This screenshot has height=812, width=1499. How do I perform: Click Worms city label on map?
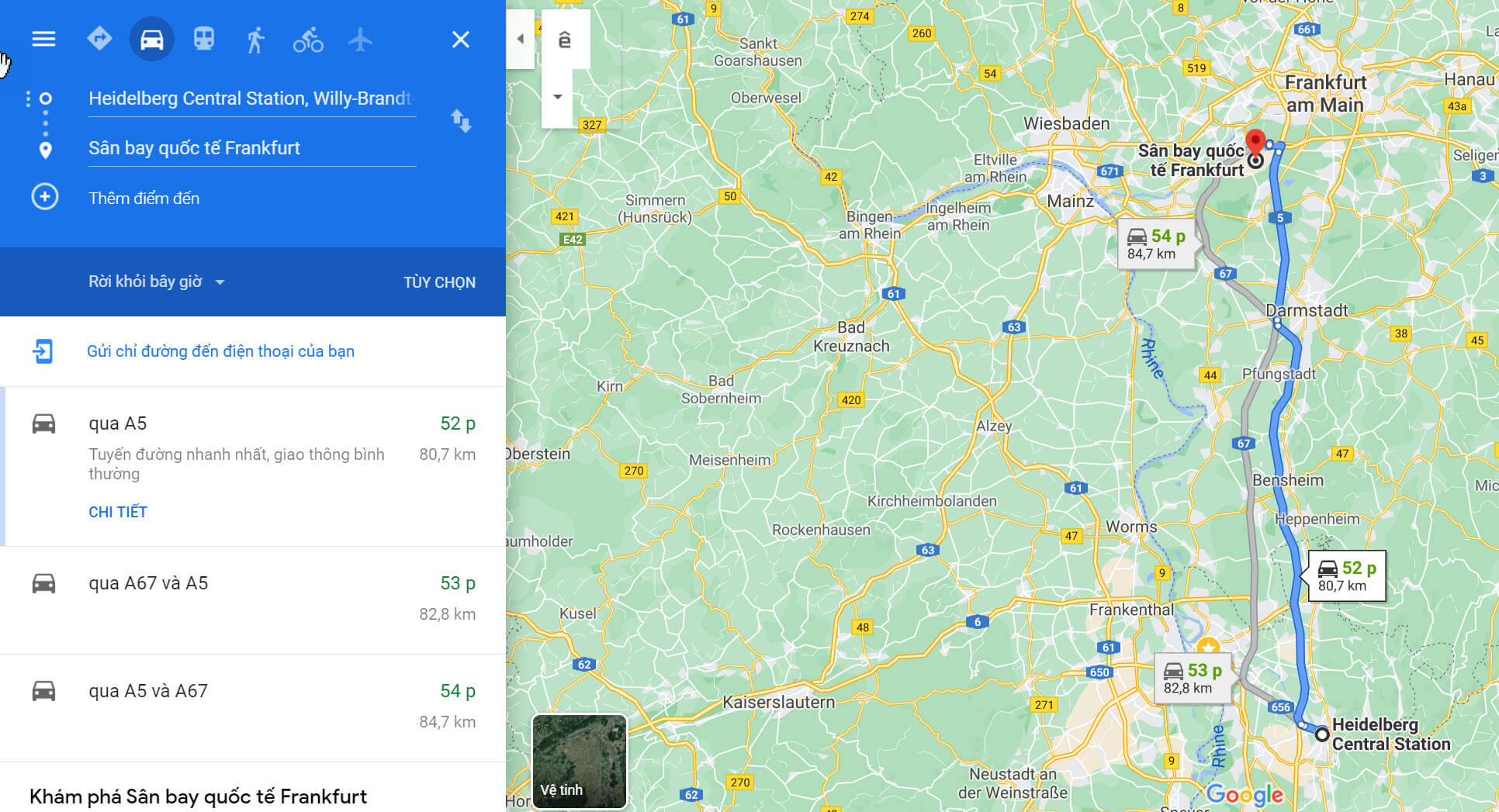[x=1131, y=527]
